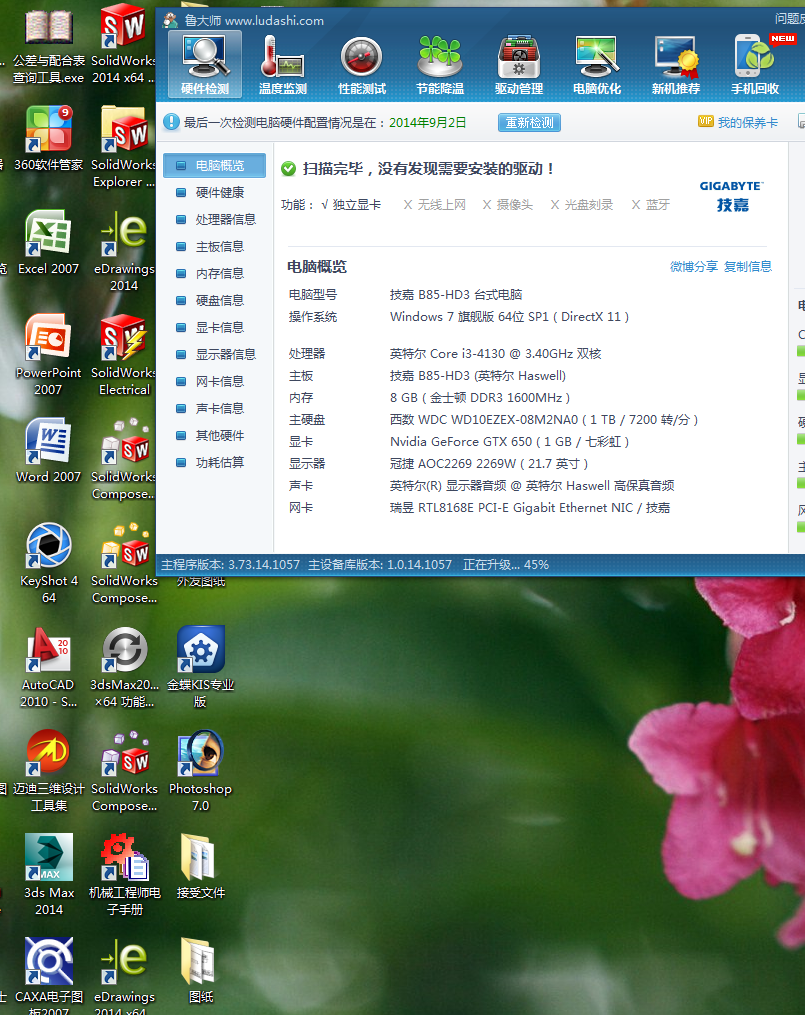This screenshot has width=805, height=1015.
Task: Click the 正在升级 45% status text
Action: tap(505, 565)
